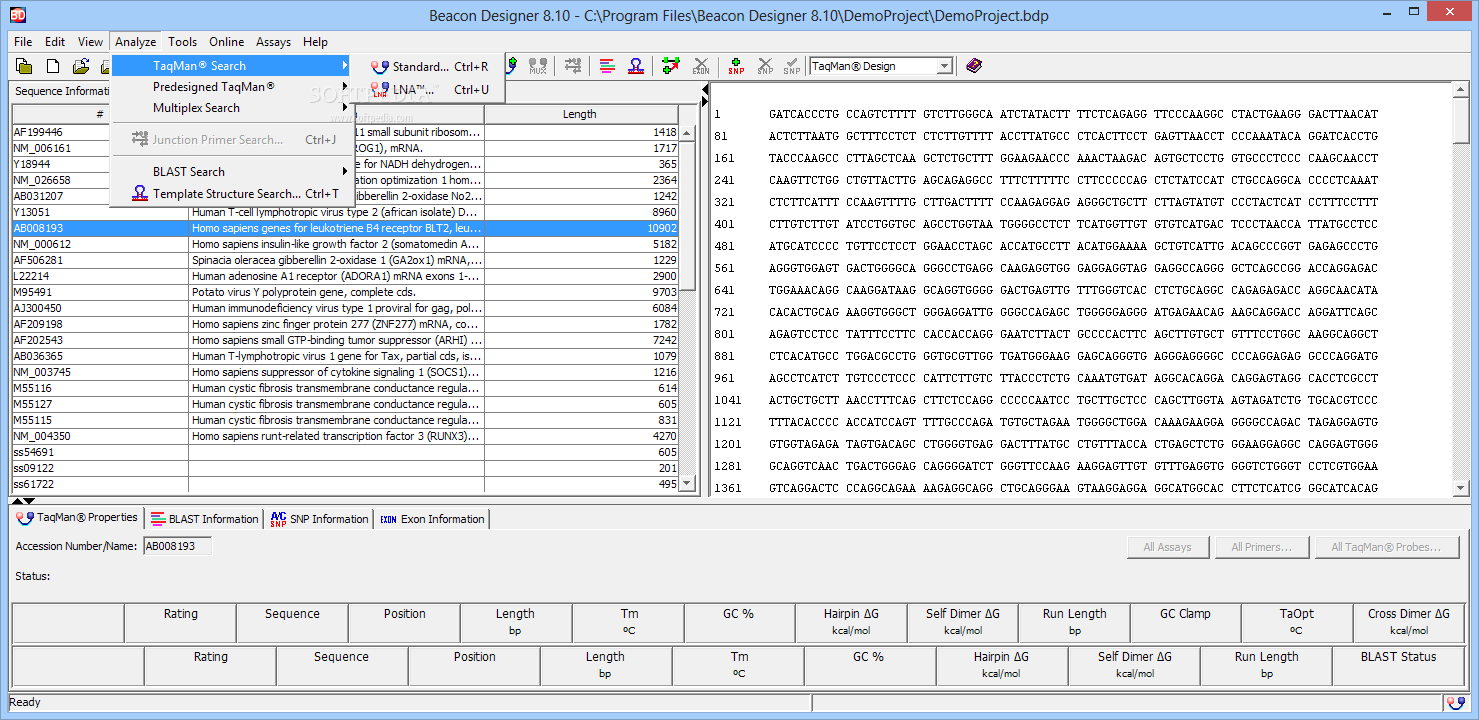Click the toolbar icon left of EXON
The height and width of the screenshot is (720, 1479).
pyautogui.click(x=671, y=66)
